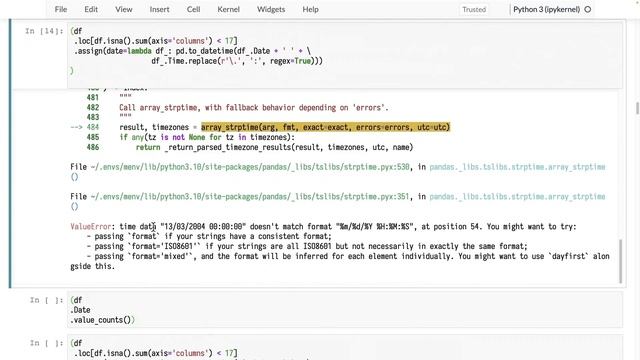Screen dimensions: 640x360
Task: Click the Python 3 (ipykernel) kernel name
Action: (547, 9)
